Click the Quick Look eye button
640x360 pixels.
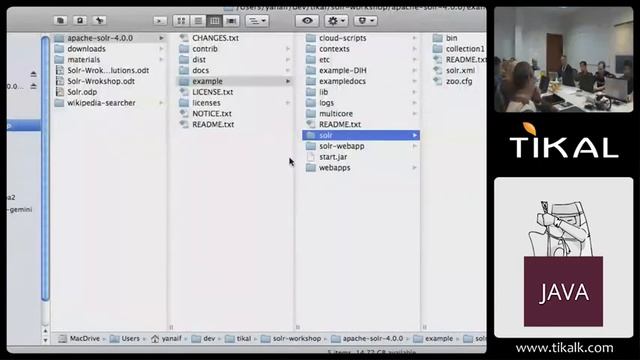pos(307,20)
